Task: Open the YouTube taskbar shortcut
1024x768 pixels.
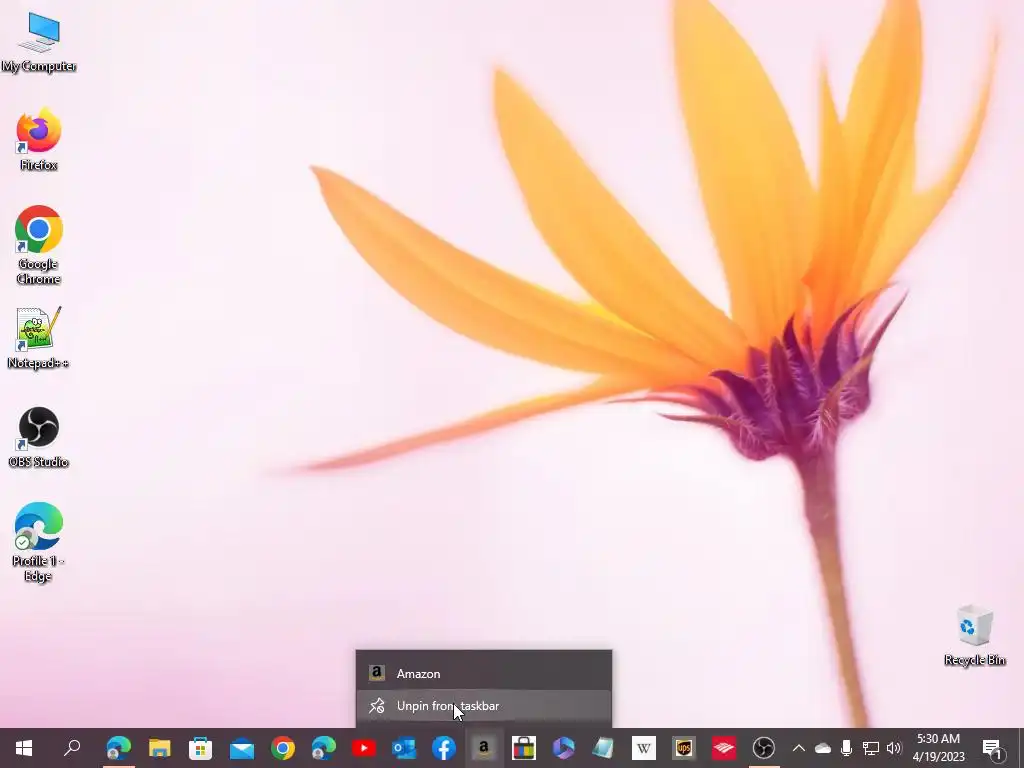Action: point(363,748)
